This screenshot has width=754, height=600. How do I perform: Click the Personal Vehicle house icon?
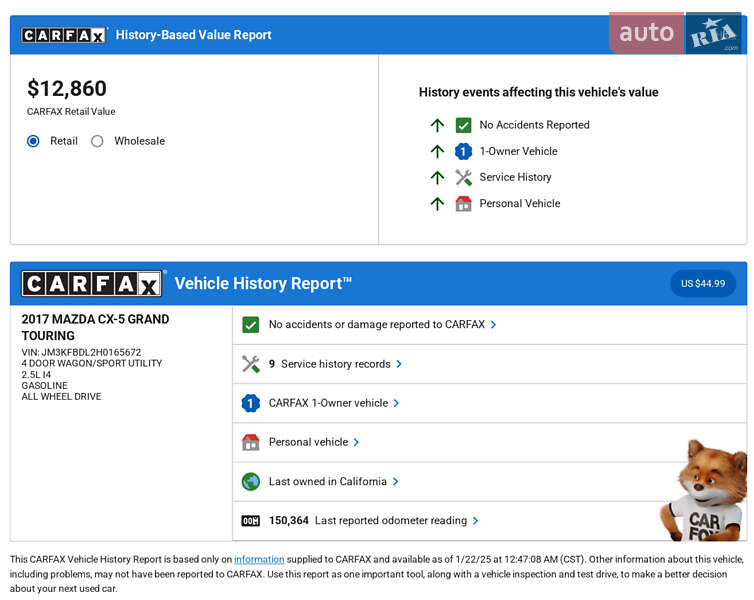pyautogui.click(x=463, y=203)
